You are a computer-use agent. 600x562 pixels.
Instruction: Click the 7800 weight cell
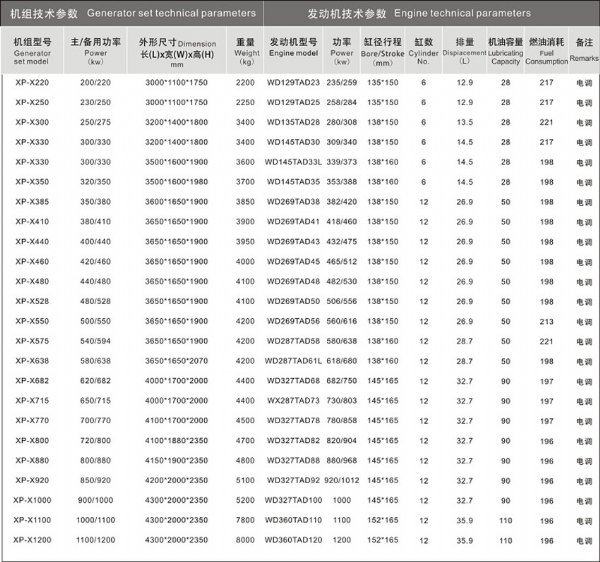(246, 520)
